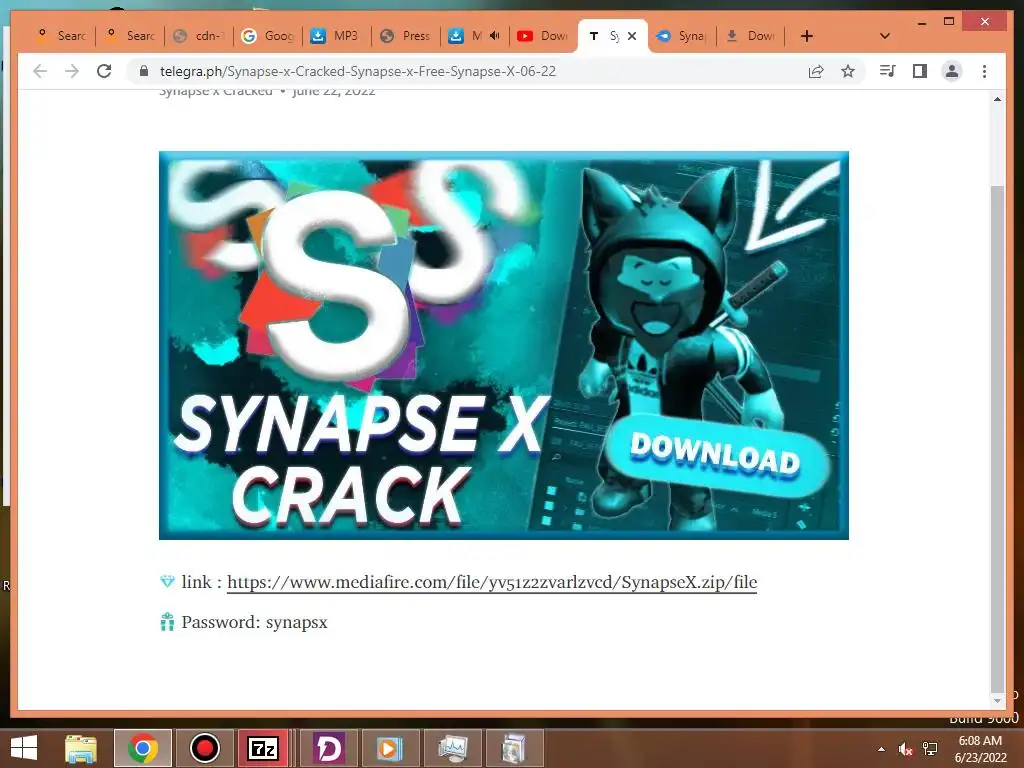Click the network tray icon
Screen dimensions: 1024x768
930,749
